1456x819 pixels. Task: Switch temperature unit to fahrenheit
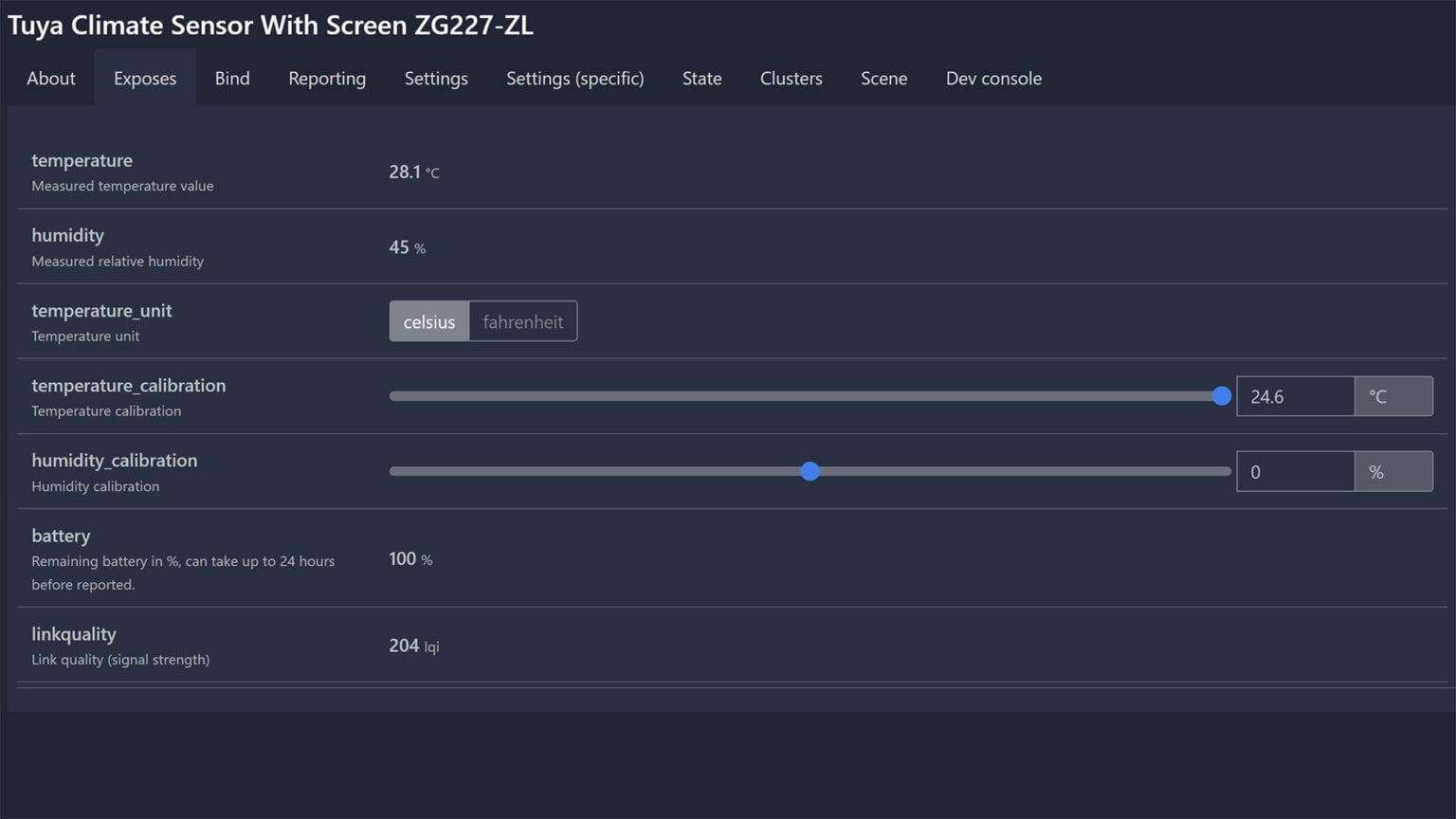click(x=522, y=322)
